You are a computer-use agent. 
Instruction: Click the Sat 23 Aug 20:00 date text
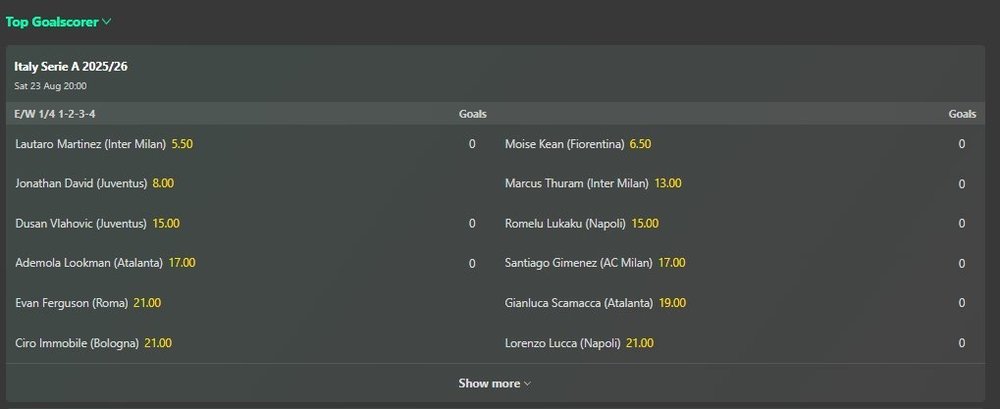click(50, 86)
